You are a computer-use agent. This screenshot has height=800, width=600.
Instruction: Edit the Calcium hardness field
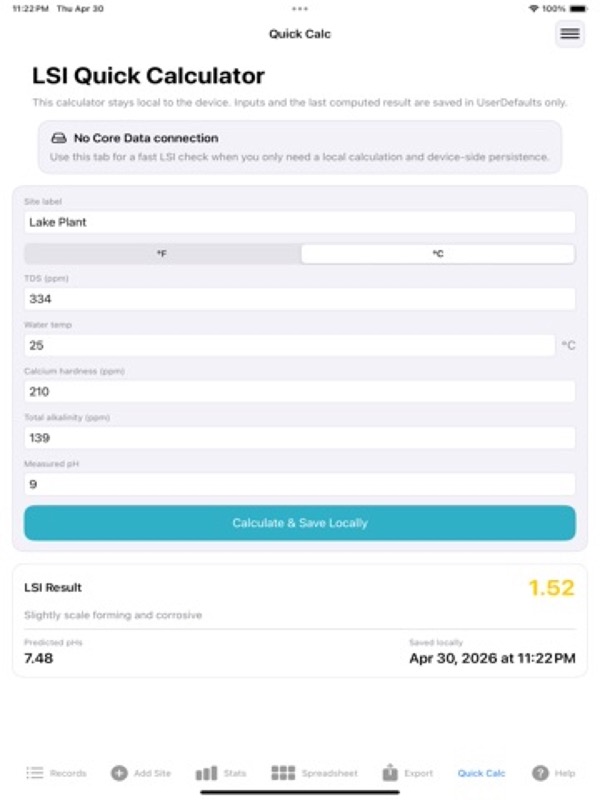pos(300,392)
